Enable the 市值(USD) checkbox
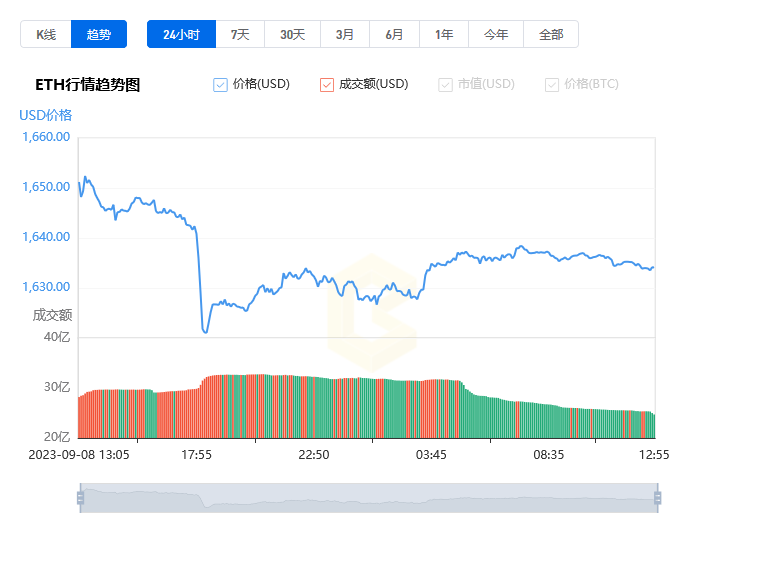This screenshot has height=563, width=780. pyautogui.click(x=445, y=85)
